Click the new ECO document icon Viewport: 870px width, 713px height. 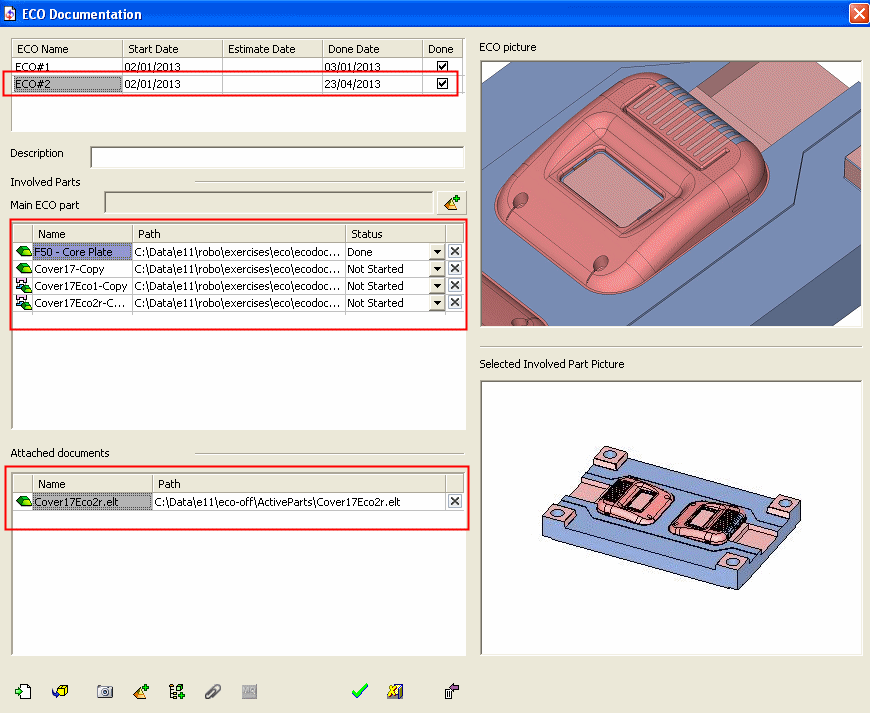pos(24,691)
